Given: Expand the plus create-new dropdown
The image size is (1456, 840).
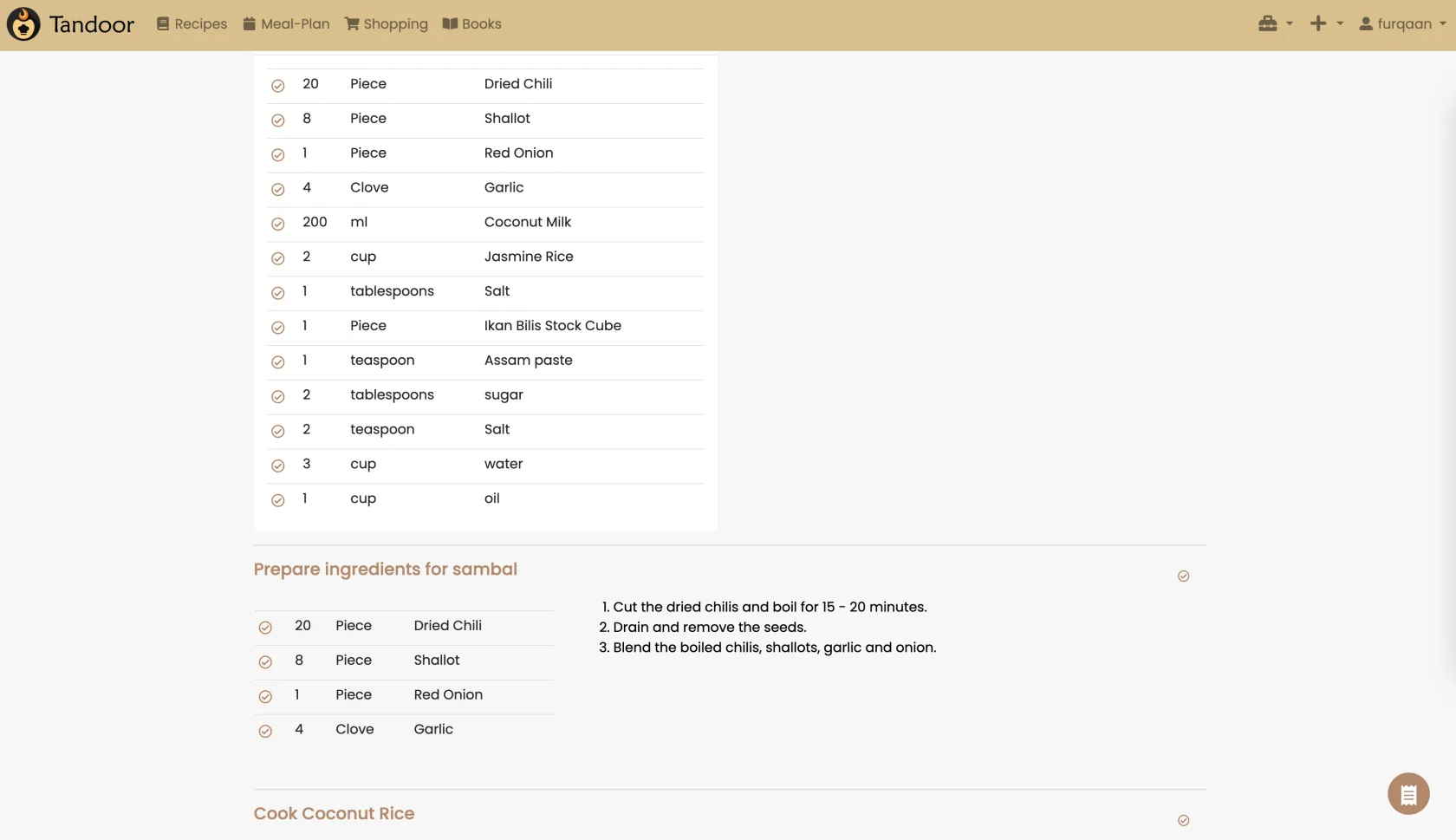Looking at the screenshot, I should pyautogui.click(x=1326, y=24).
